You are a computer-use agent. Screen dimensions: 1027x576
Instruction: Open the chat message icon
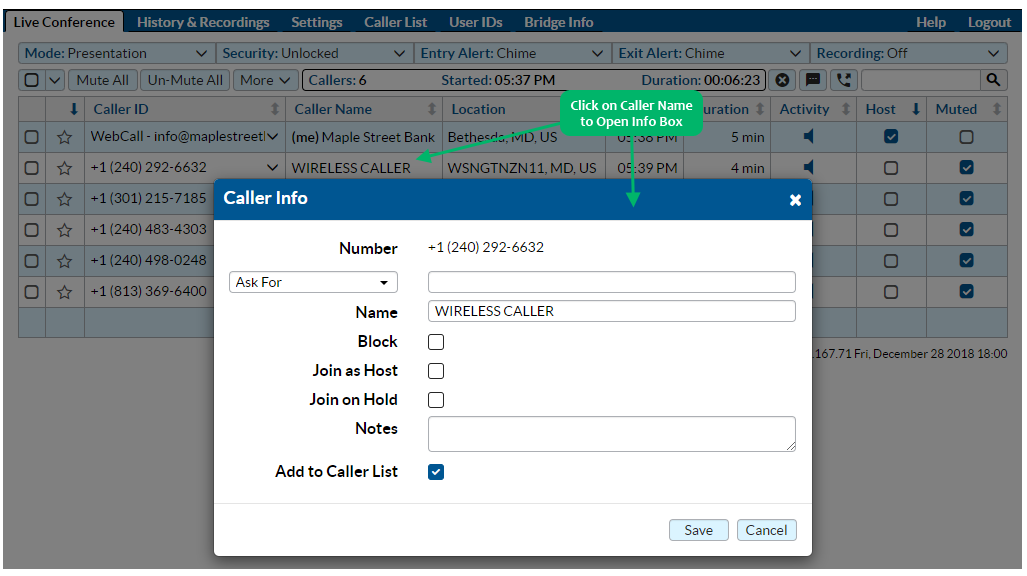pyautogui.click(x=812, y=80)
